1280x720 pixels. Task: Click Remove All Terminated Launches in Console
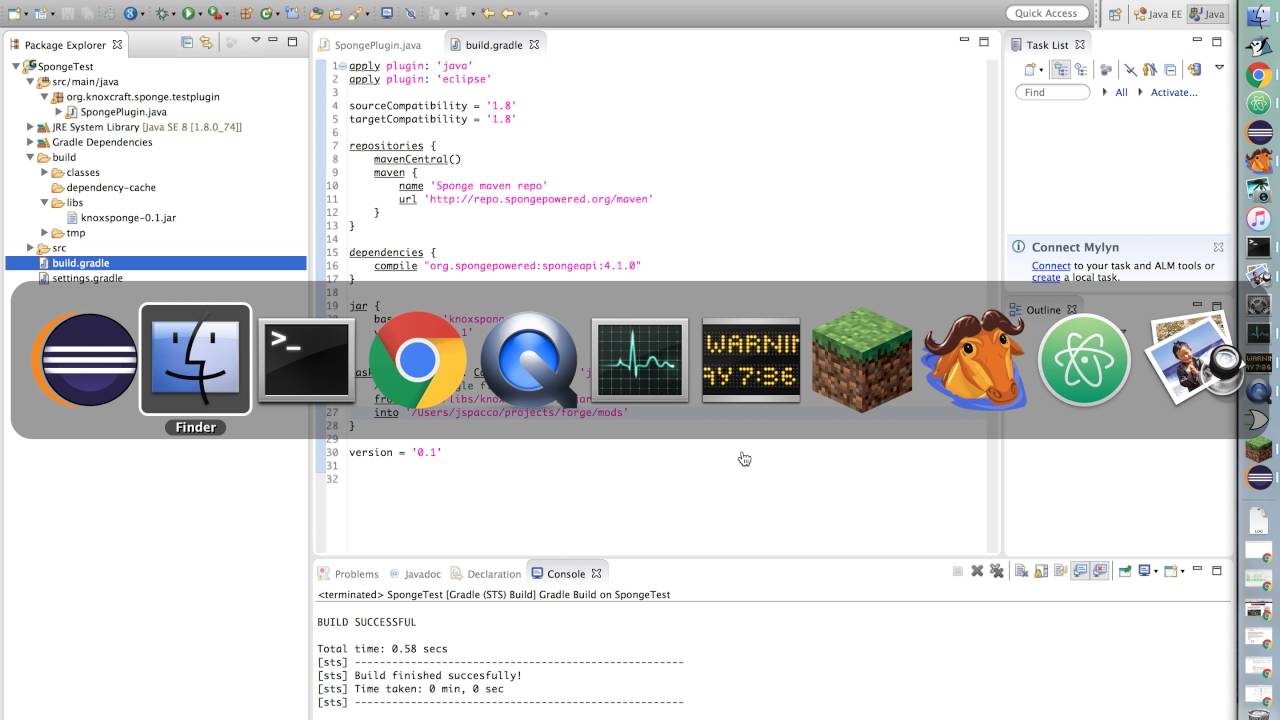(x=997, y=571)
